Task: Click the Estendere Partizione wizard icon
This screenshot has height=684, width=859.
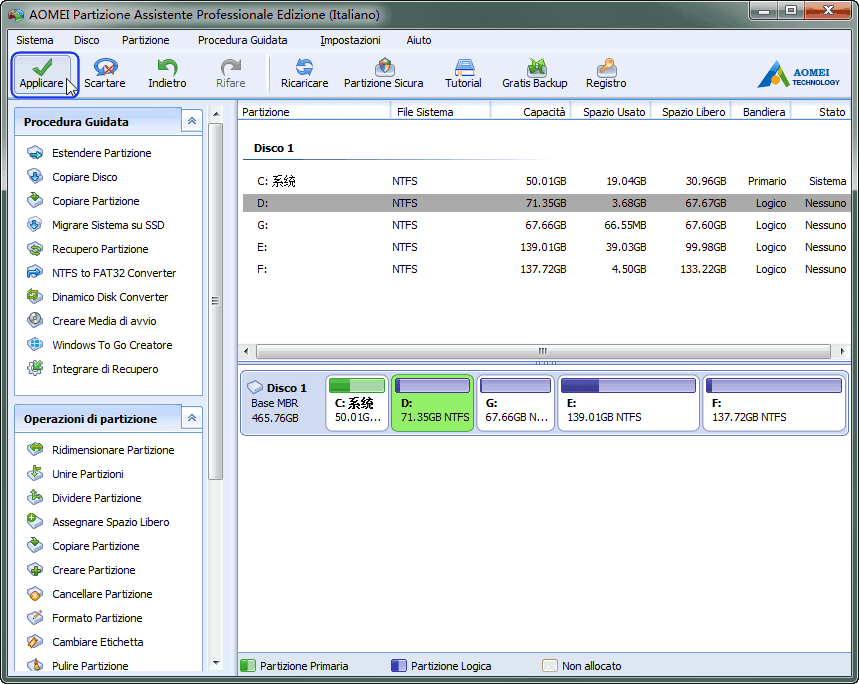Action: tap(35, 153)
